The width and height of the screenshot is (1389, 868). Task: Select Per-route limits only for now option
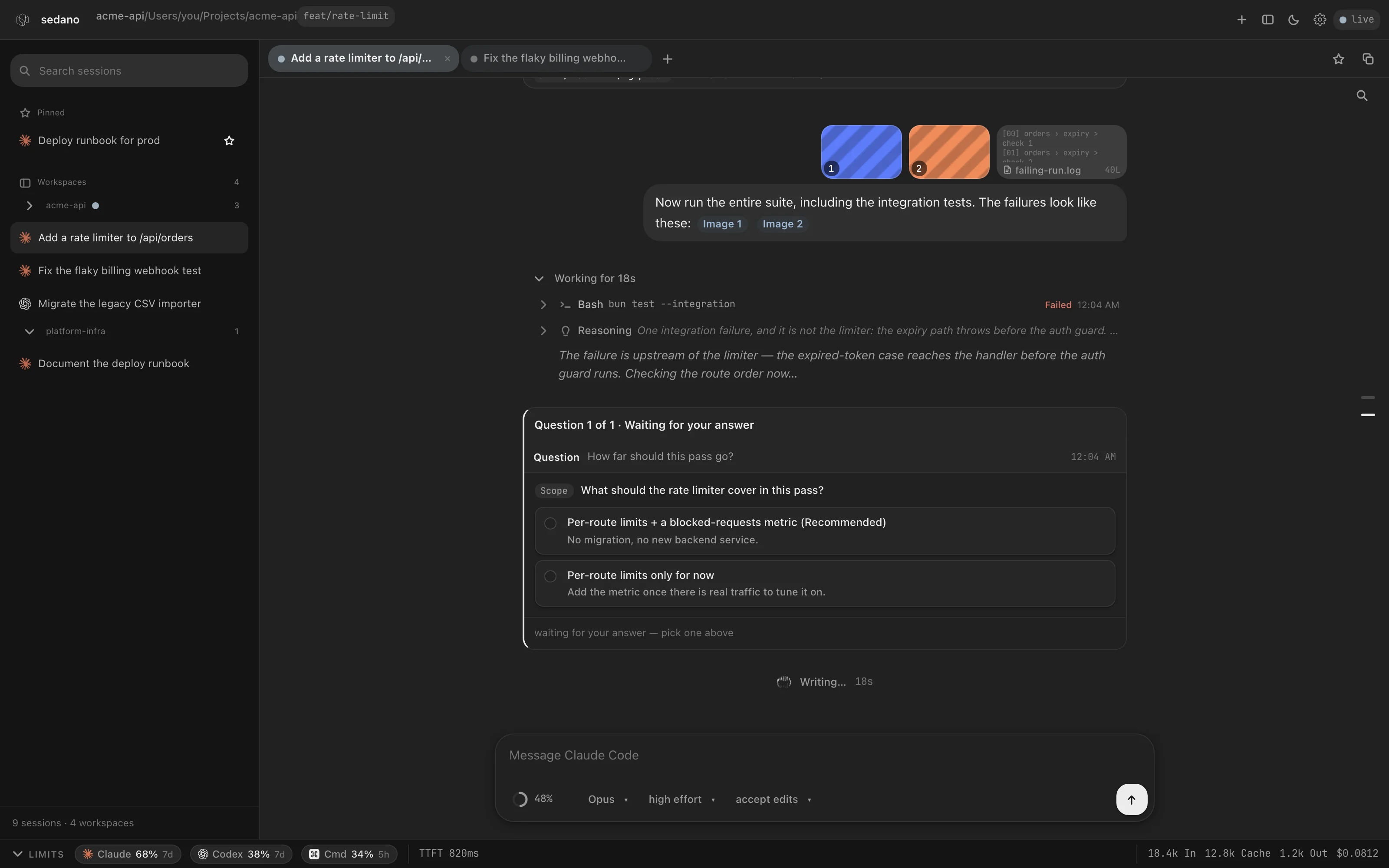(824, 583)
